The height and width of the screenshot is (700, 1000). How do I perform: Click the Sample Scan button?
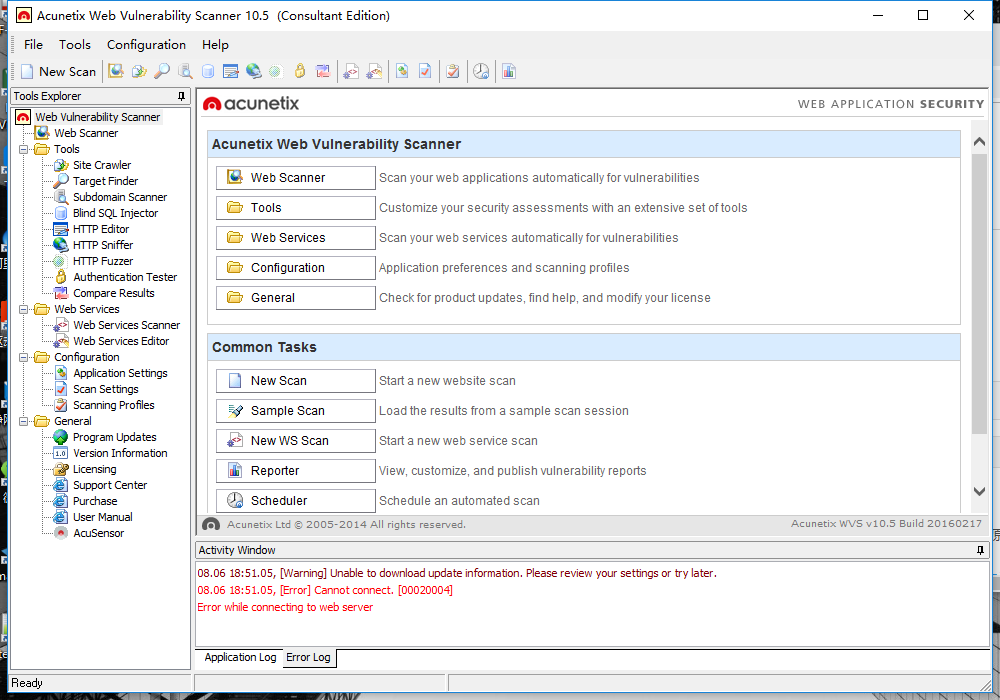coord(295,411)
